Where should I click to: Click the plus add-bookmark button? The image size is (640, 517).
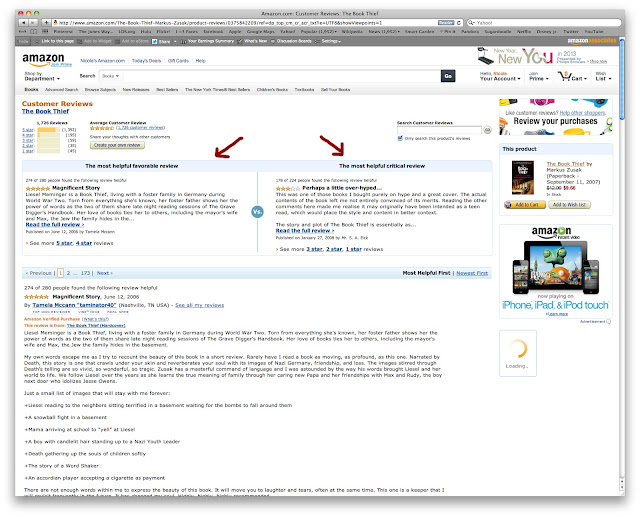(x=47, y=23)
